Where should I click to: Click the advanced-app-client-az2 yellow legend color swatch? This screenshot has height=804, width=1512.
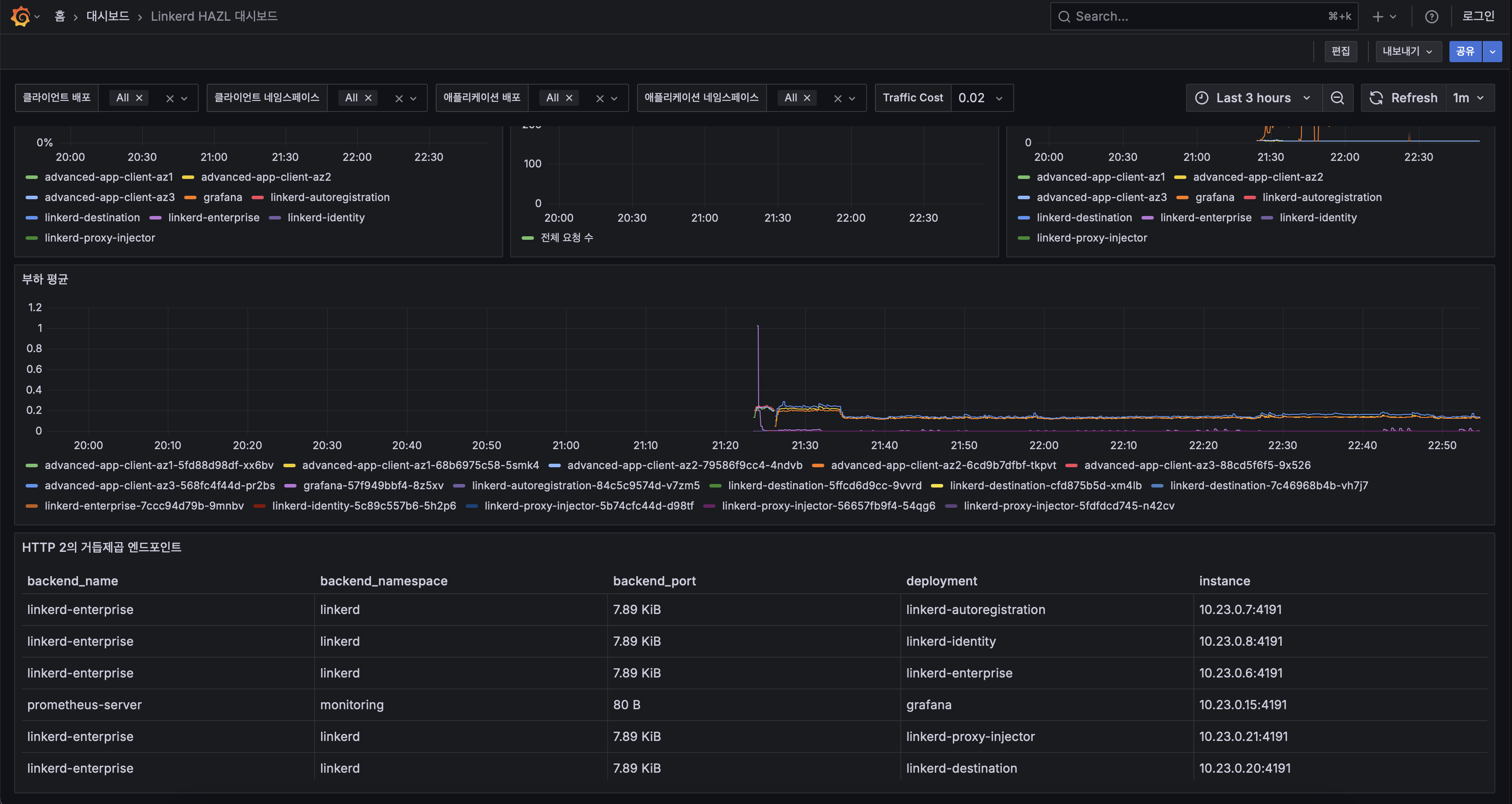188,177
